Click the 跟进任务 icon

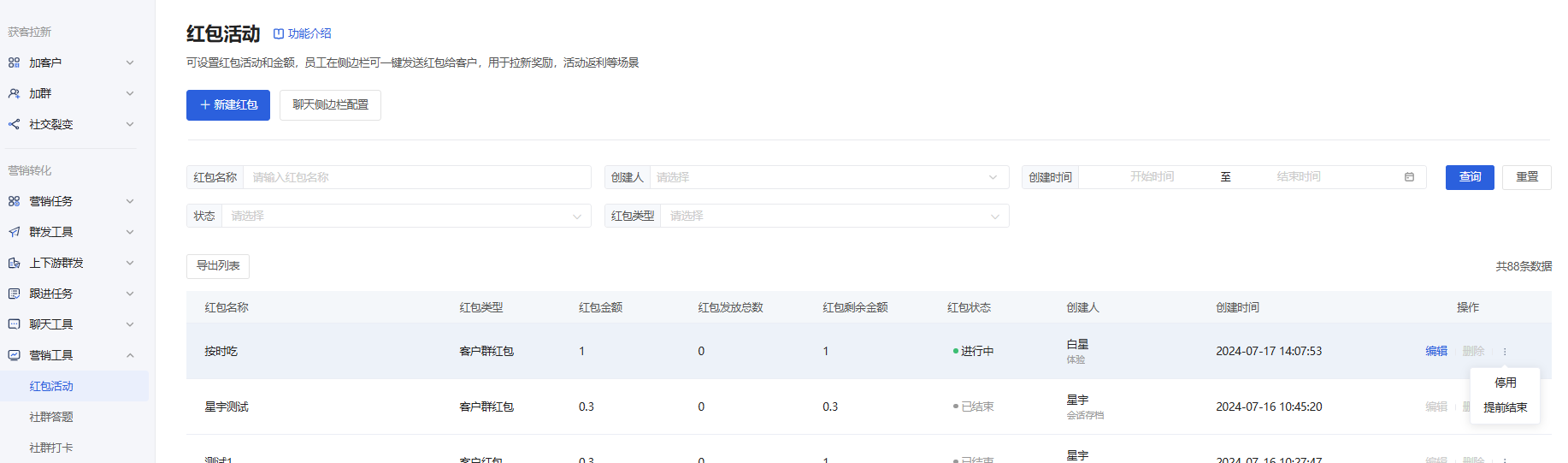click(14, 294)
